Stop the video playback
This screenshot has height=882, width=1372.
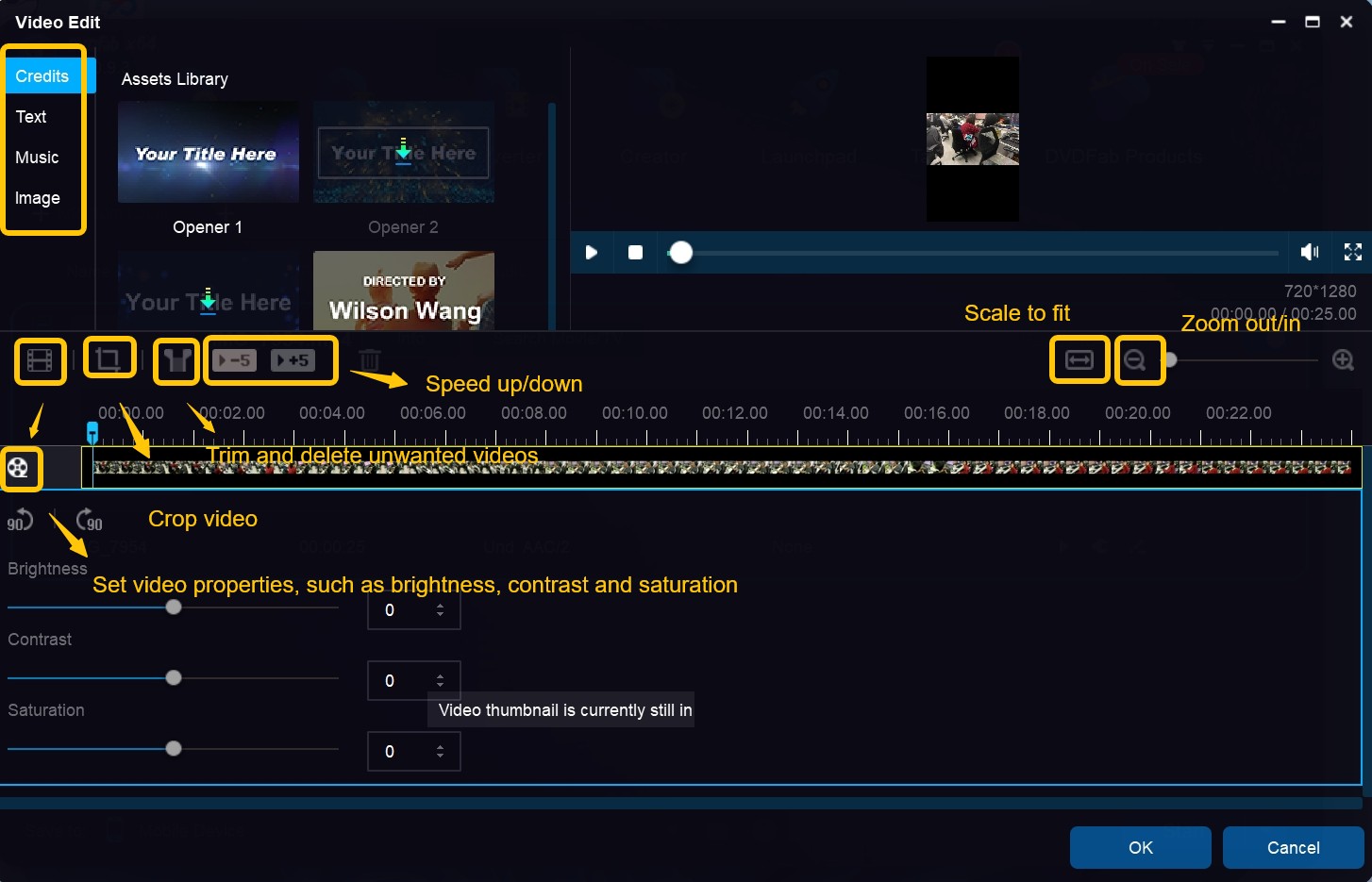[x=635, y=253]
